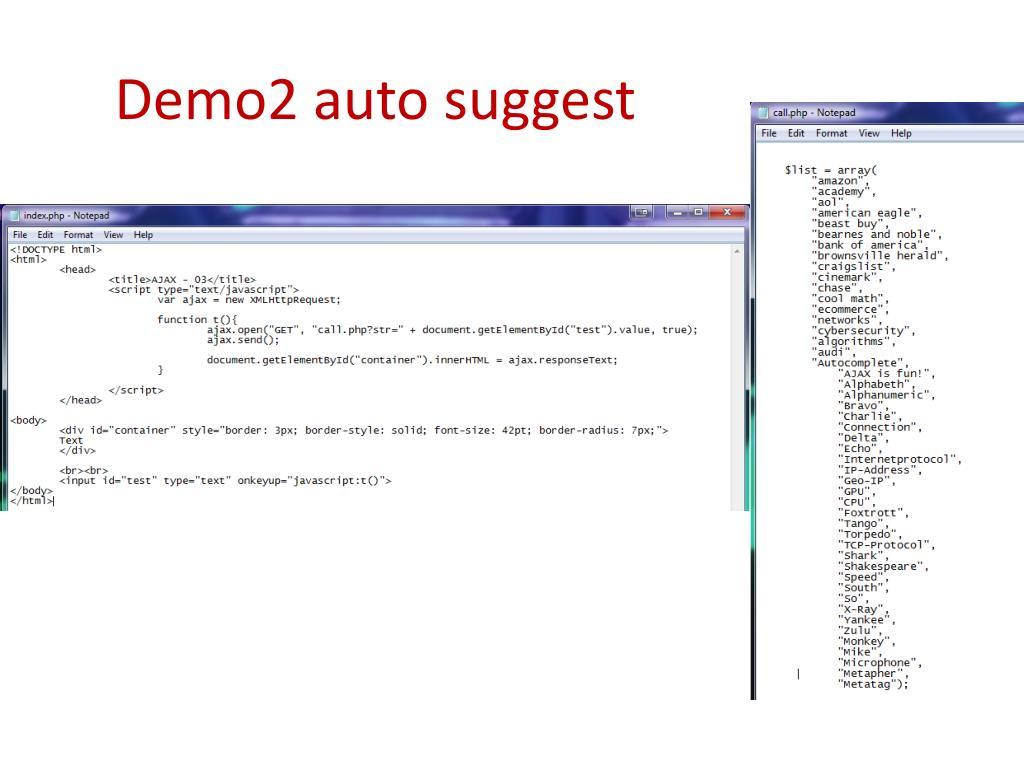Click the "Autocomplete" entry in call.php

click(x=860, y=363)
